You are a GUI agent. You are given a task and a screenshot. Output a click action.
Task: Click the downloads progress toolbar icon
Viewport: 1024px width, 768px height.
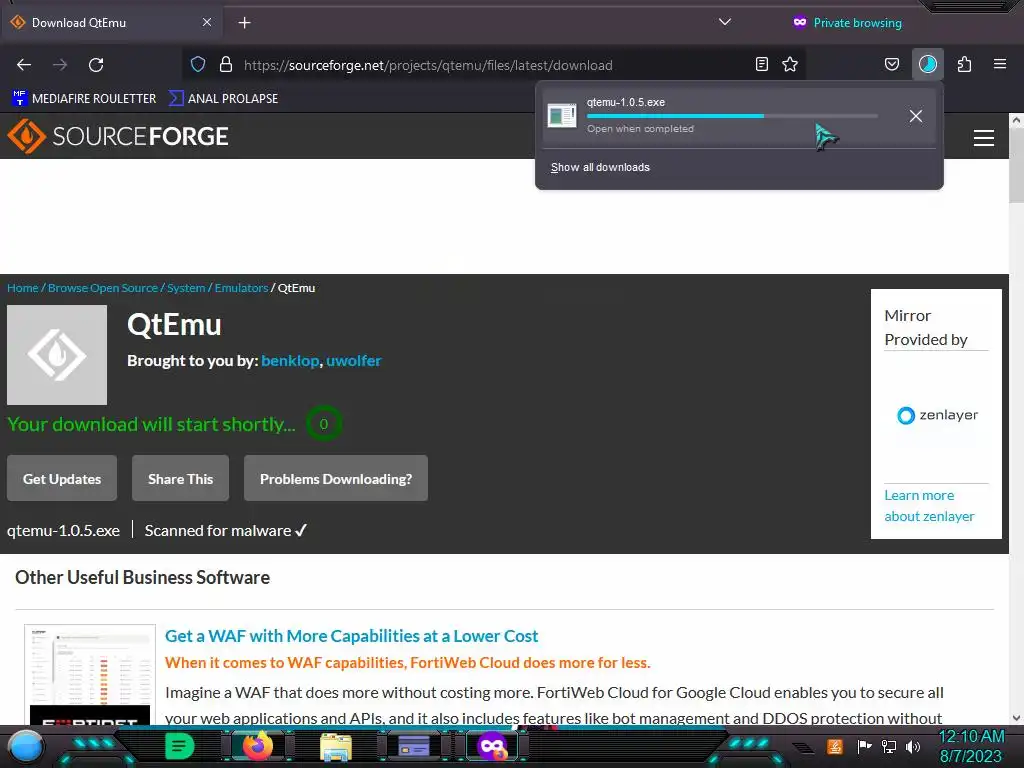point(927,64)
